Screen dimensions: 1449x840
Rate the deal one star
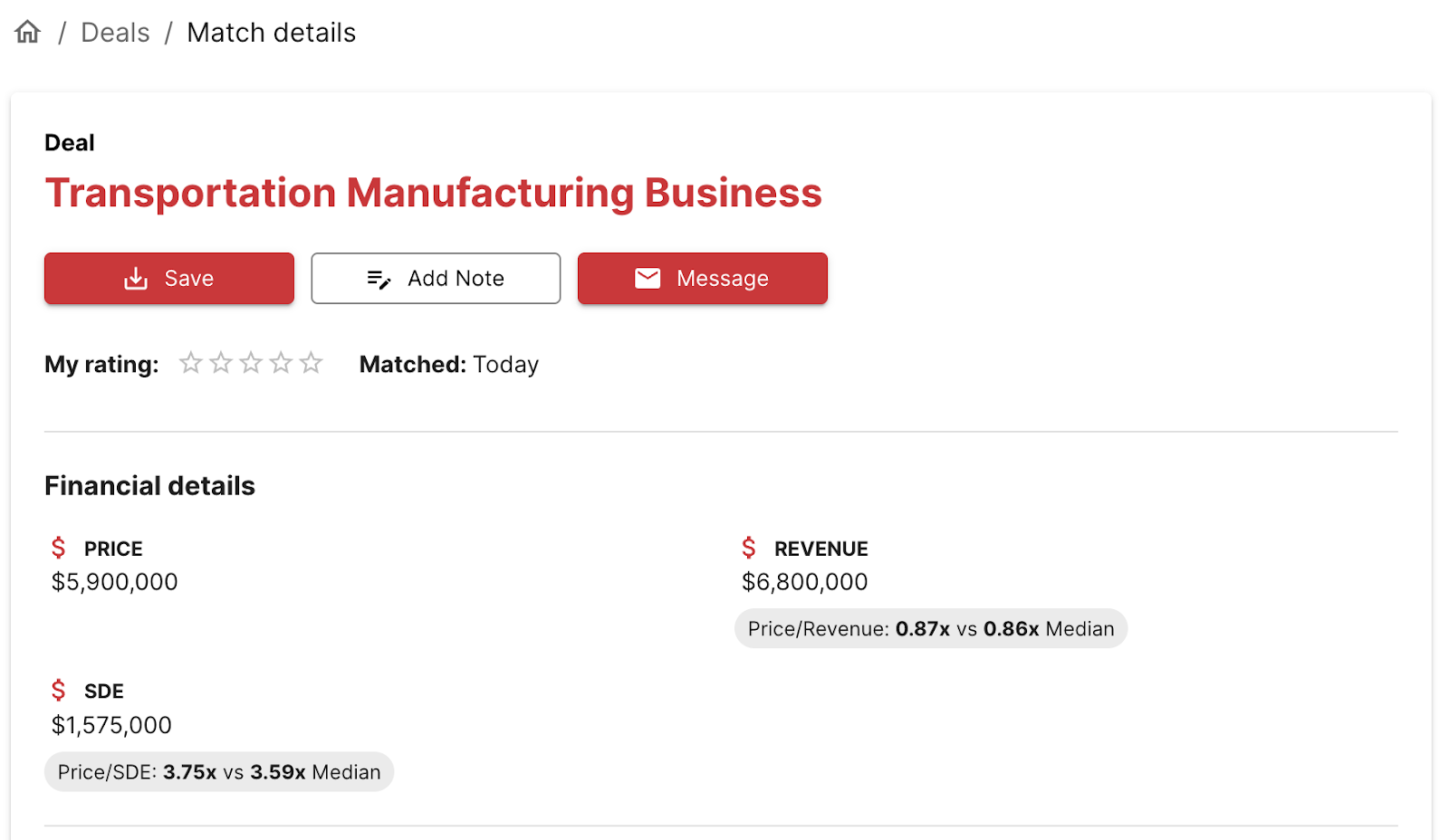click(190, 363)
